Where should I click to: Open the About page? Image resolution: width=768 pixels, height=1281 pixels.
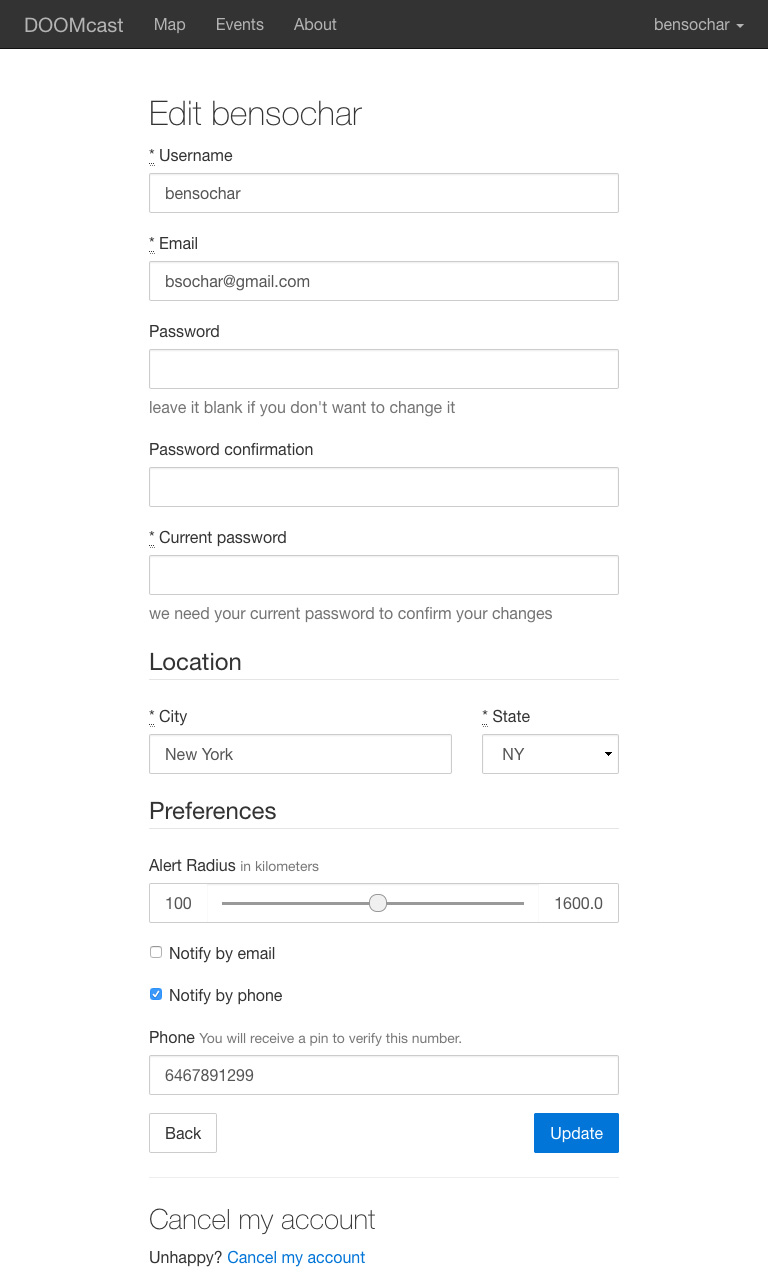pos(315,25)
